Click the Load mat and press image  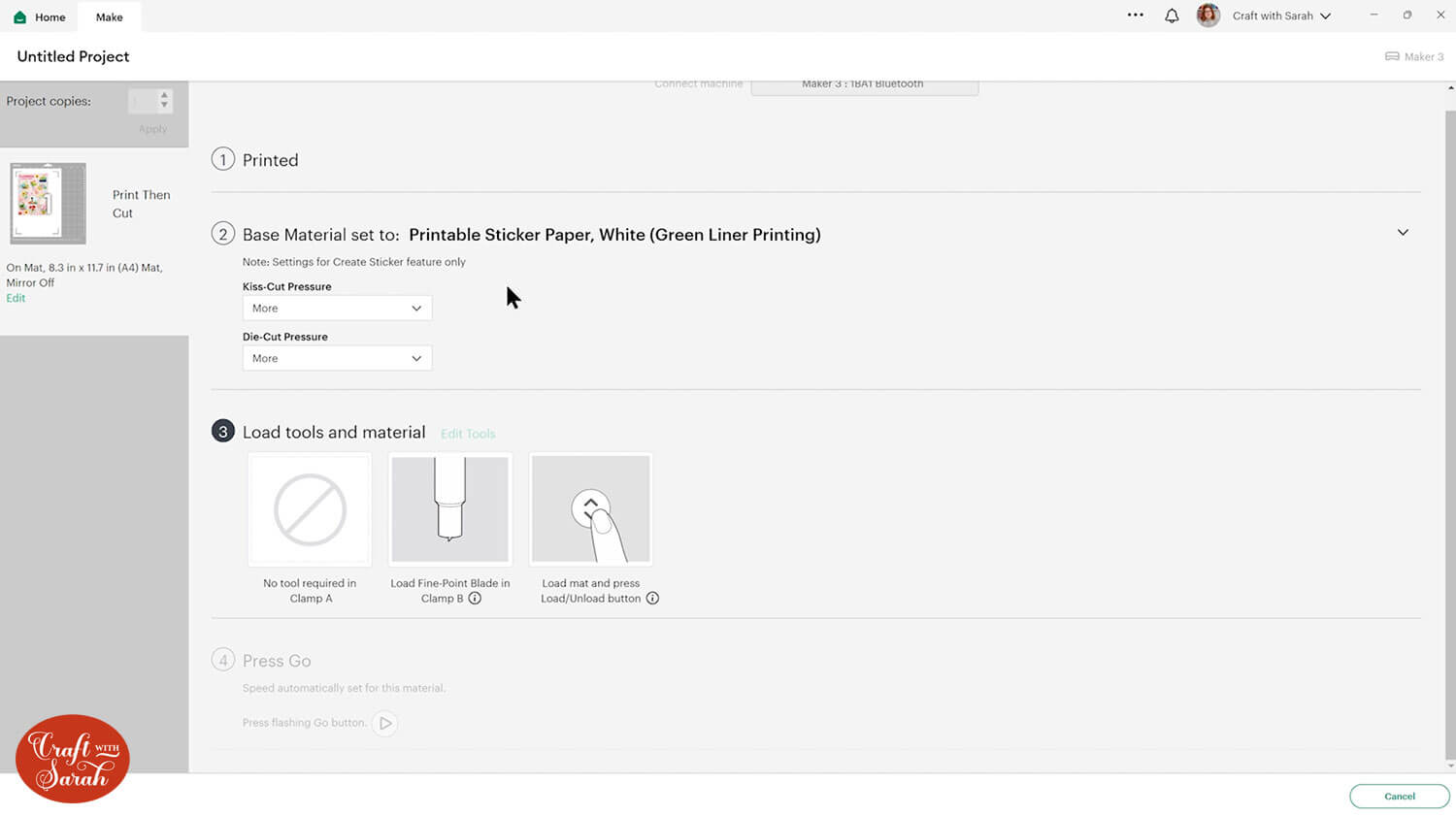tap(590, 509)
